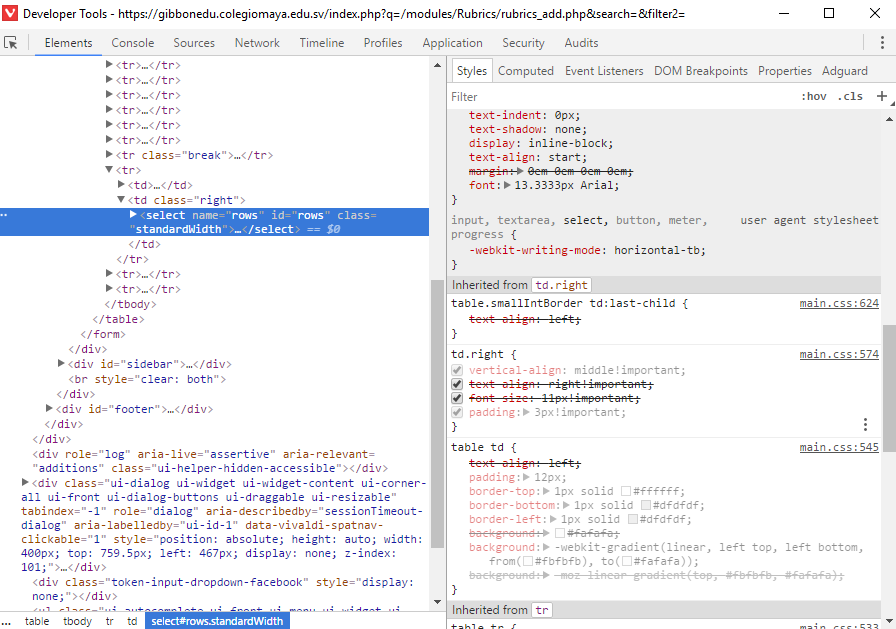Collapse the td class="right" node
Viewport: 896px width, 629px height.
click(x=121, y=199)
